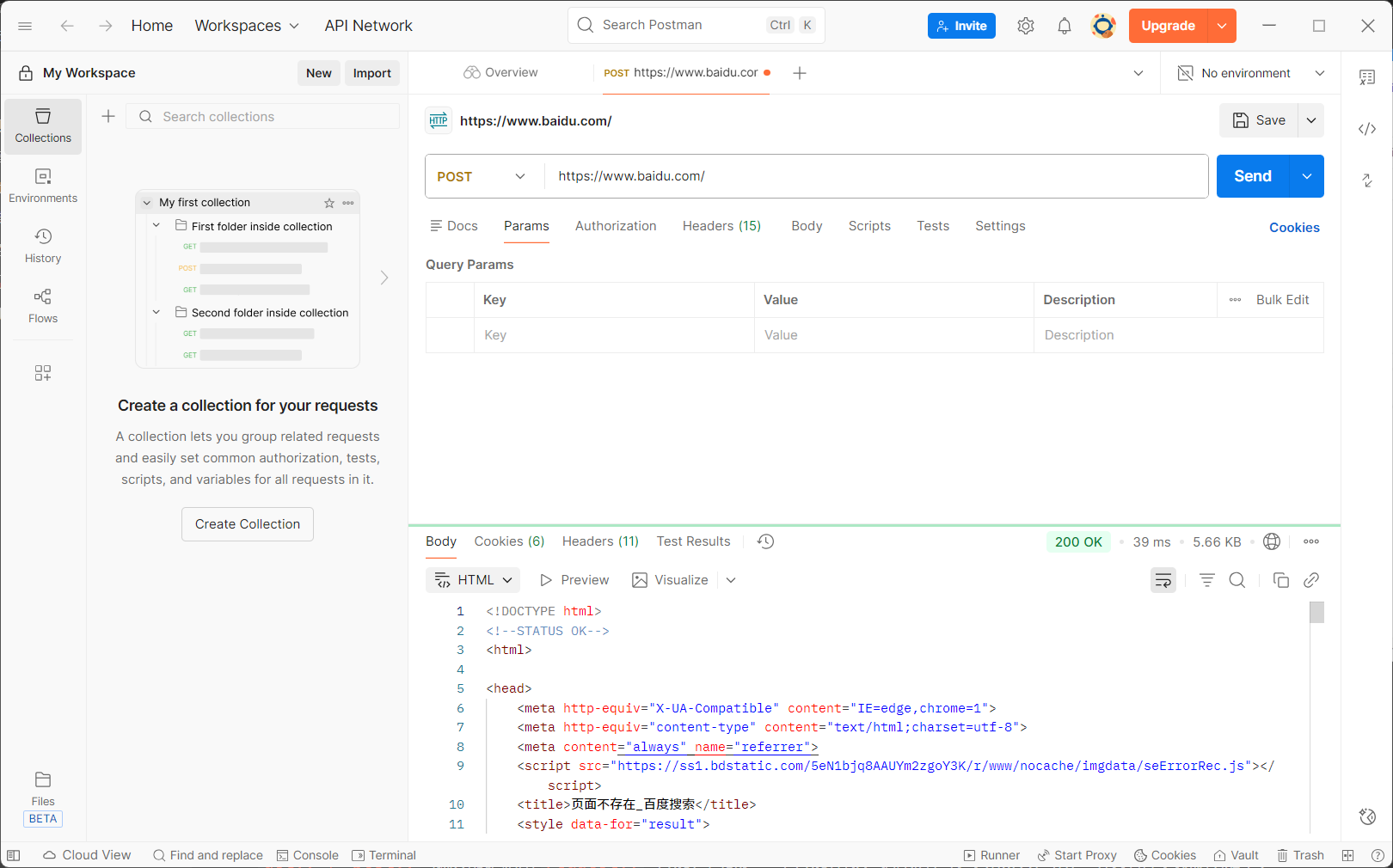Viewport: 1393px width, 868px height.
Task: Toggle two-pane layout icon in status bar
Action: pos(1347,855)
